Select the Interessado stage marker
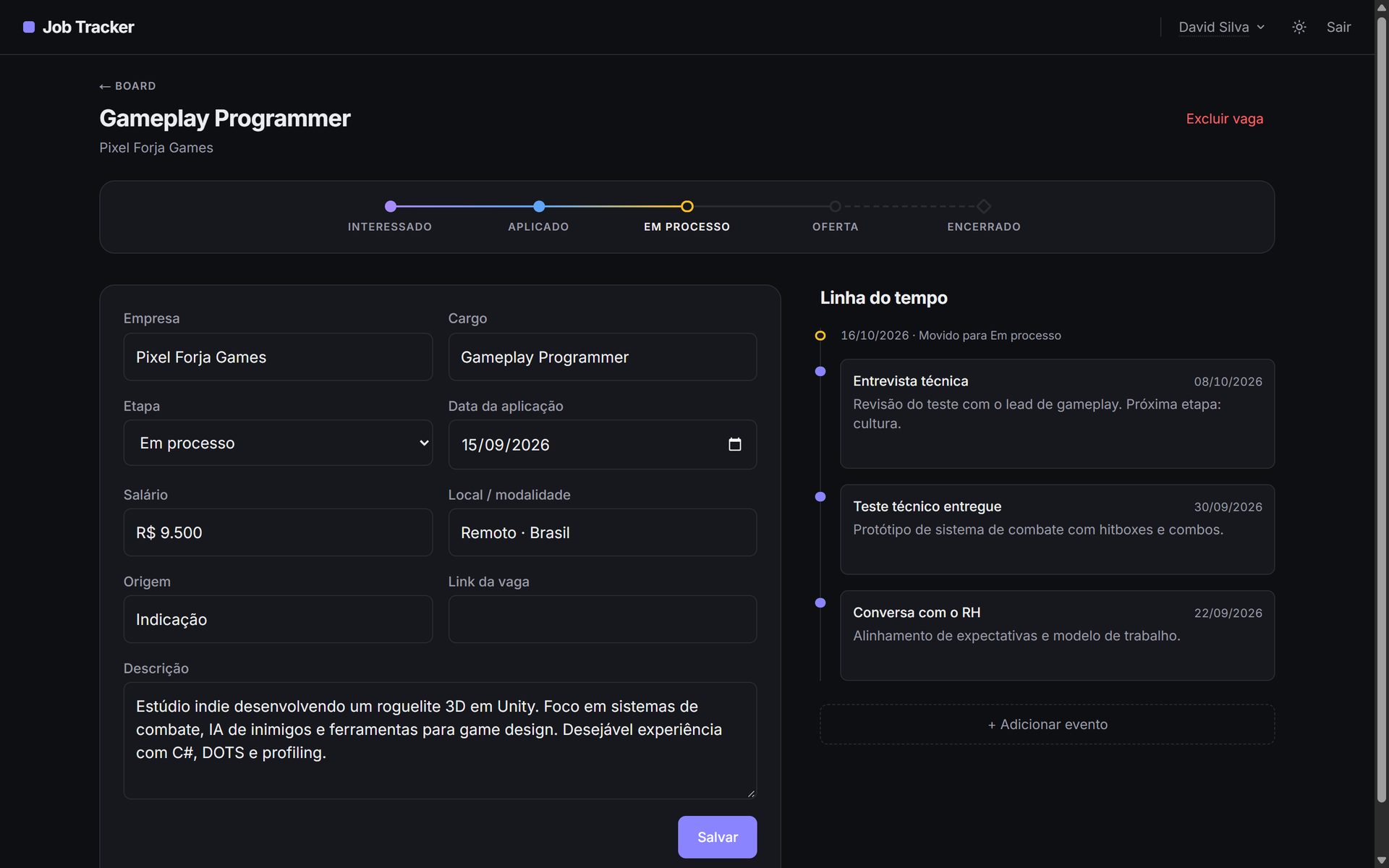 (x=391, y=206)
